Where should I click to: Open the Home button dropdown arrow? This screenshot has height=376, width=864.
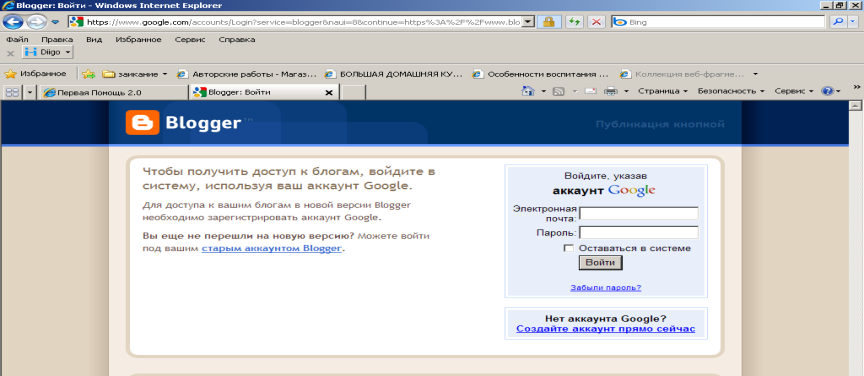543,91
